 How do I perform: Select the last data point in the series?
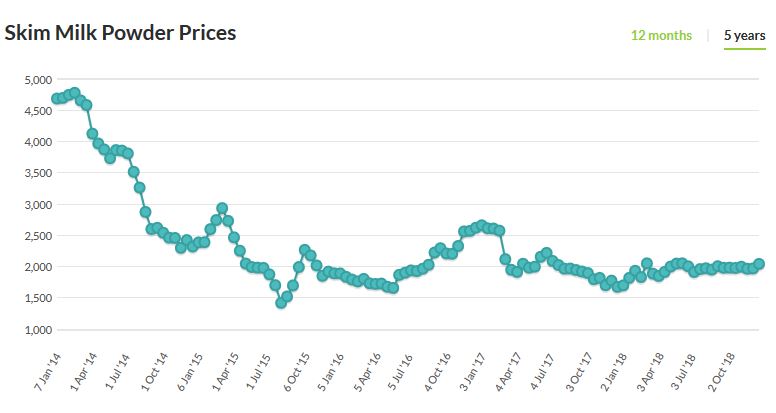pyautogui.click(x=759, y=264)
